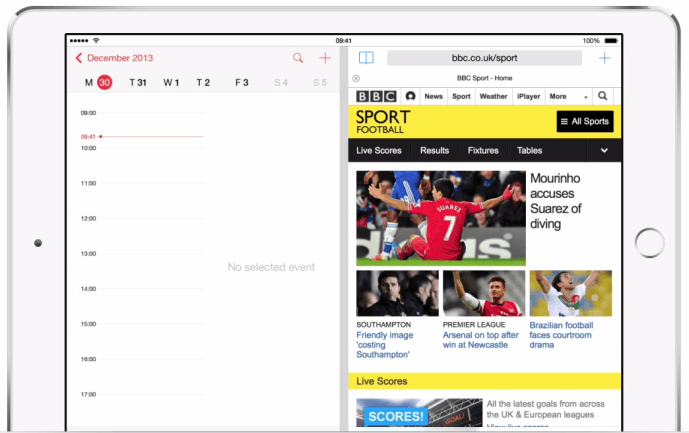
Task: Tap the Wi-Fi status bar icon
Action: click(96, 40)
